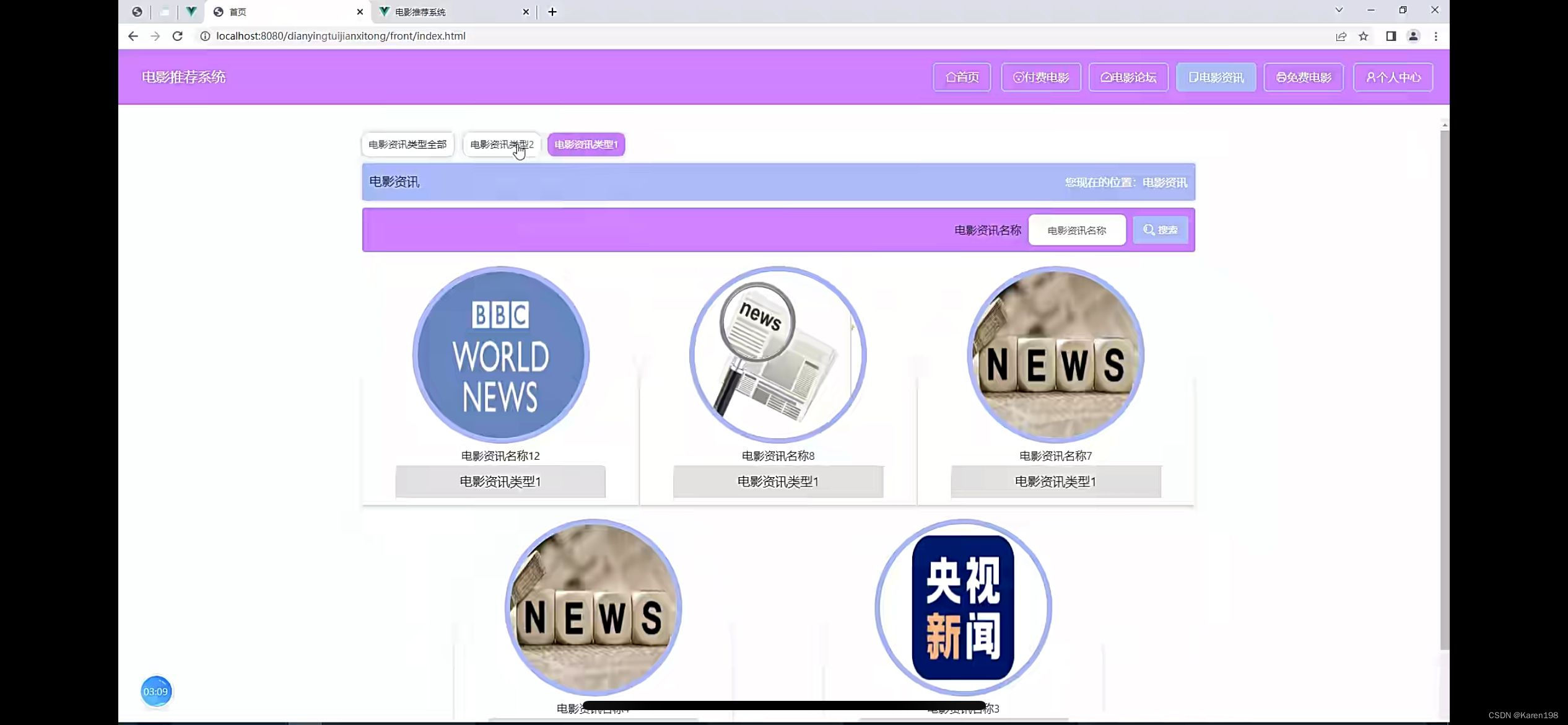Open 首页 in the navigation bar
This screenshot has height=725, width=1568.
[962, 77]
